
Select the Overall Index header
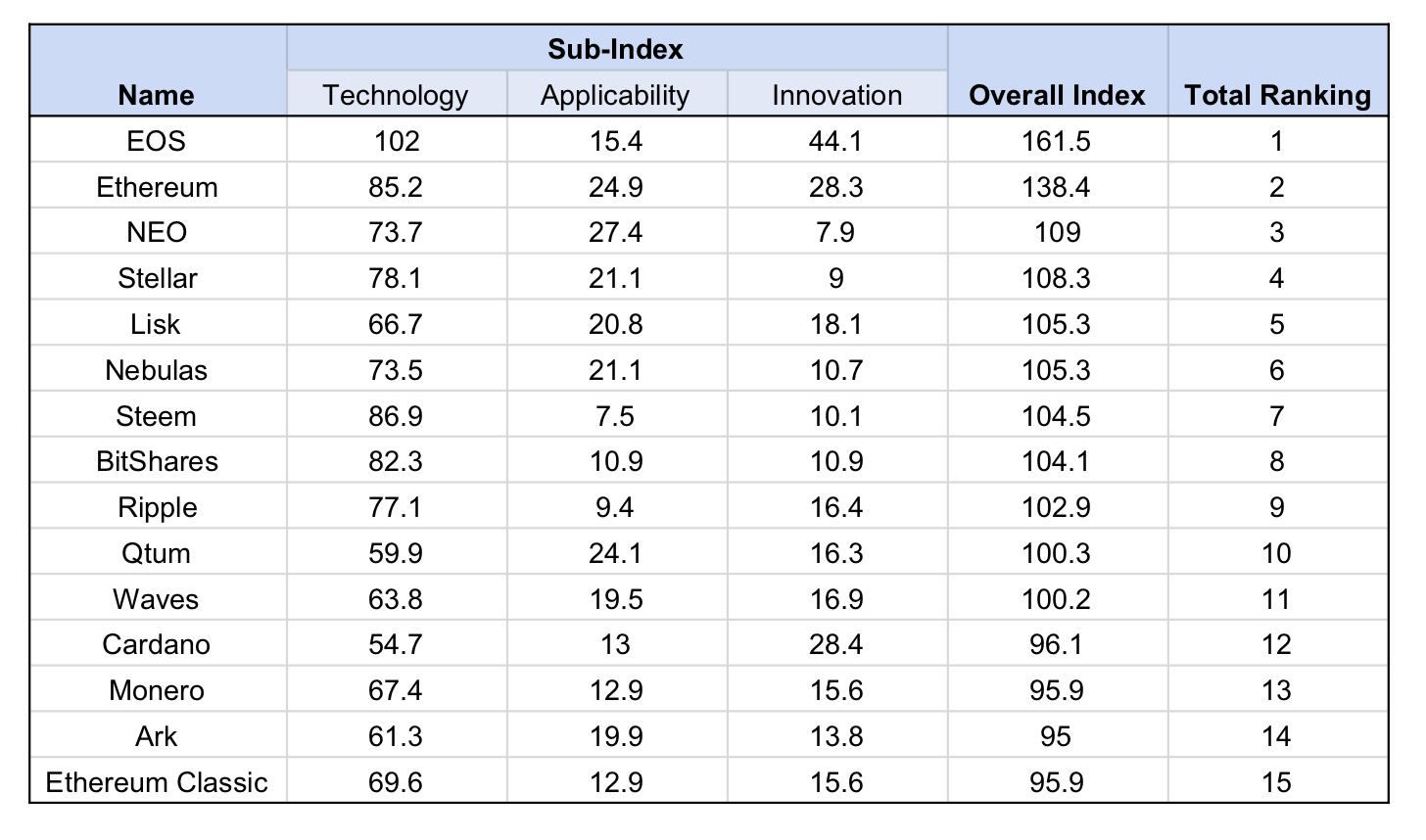1057,95
